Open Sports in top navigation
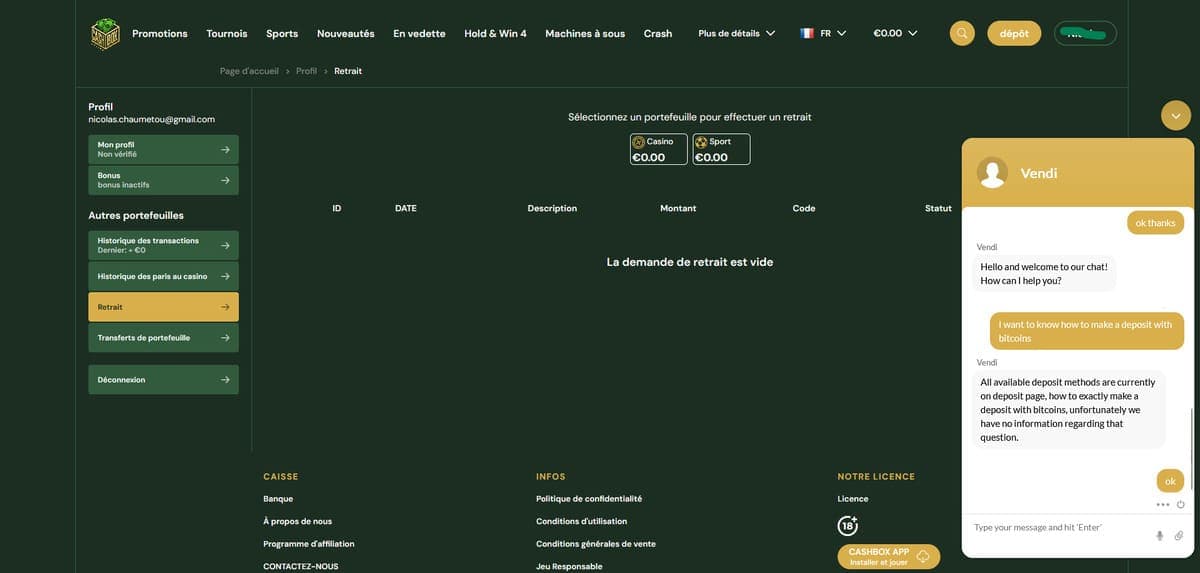 pyautogui.click(x=282, y=33)
